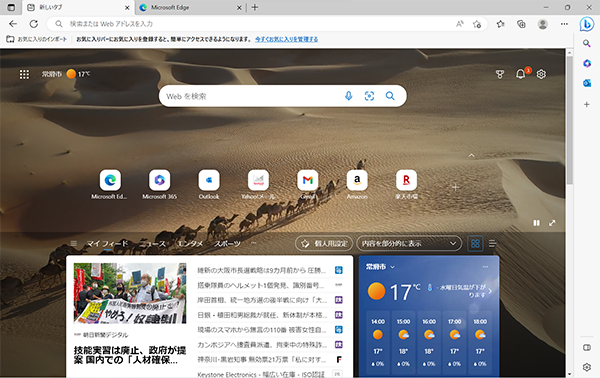Add a sidebar app with plus icon

(587, 104)
